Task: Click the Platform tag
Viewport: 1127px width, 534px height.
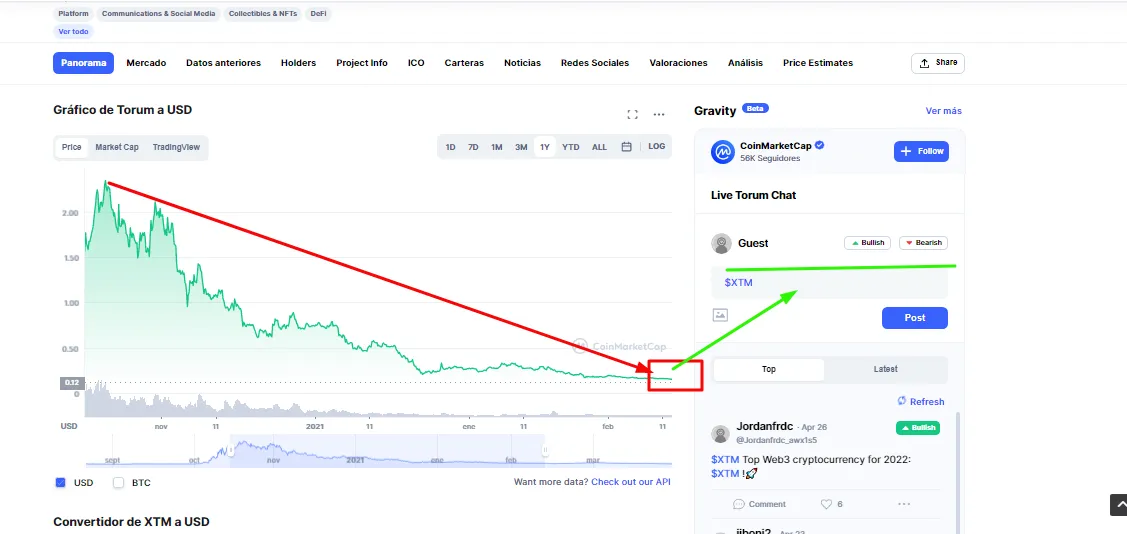Action: tap(74, 14)
